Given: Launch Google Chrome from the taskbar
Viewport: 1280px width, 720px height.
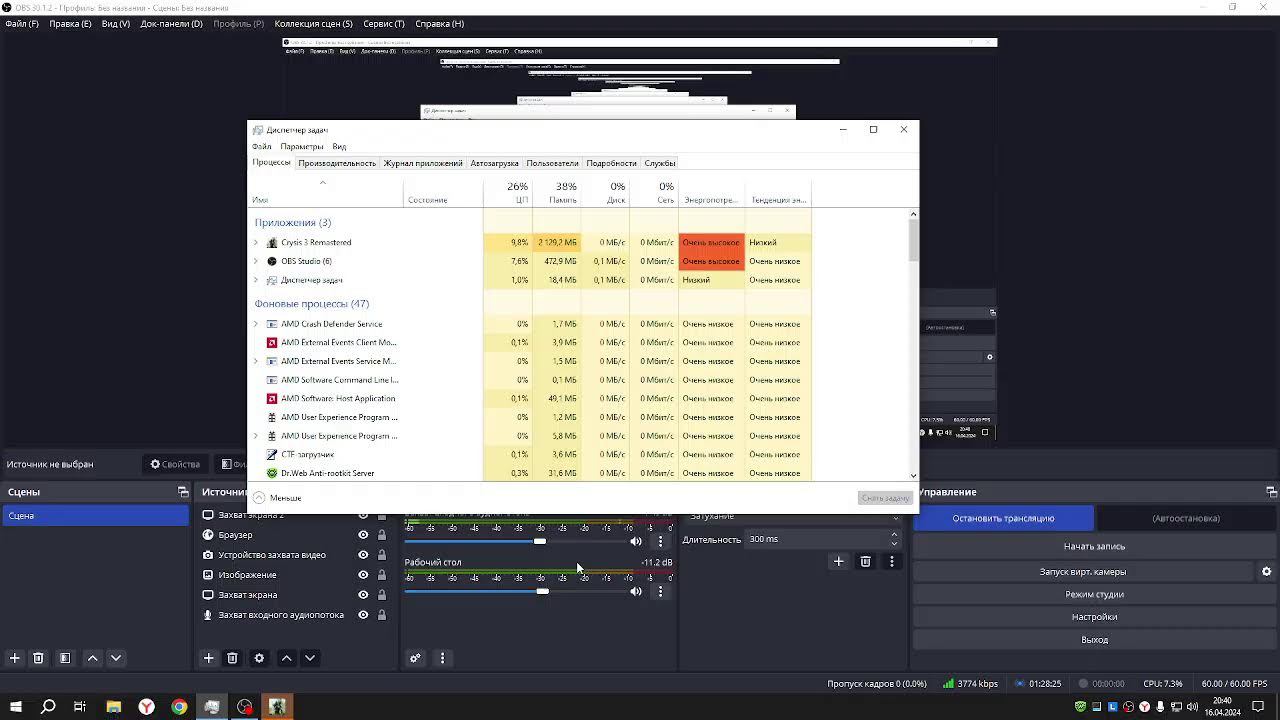Looking at the screenshot, I should (x=179, y=707).
